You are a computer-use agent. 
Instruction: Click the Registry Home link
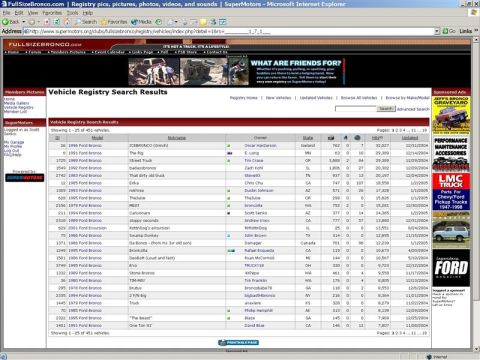pos(244,98)
